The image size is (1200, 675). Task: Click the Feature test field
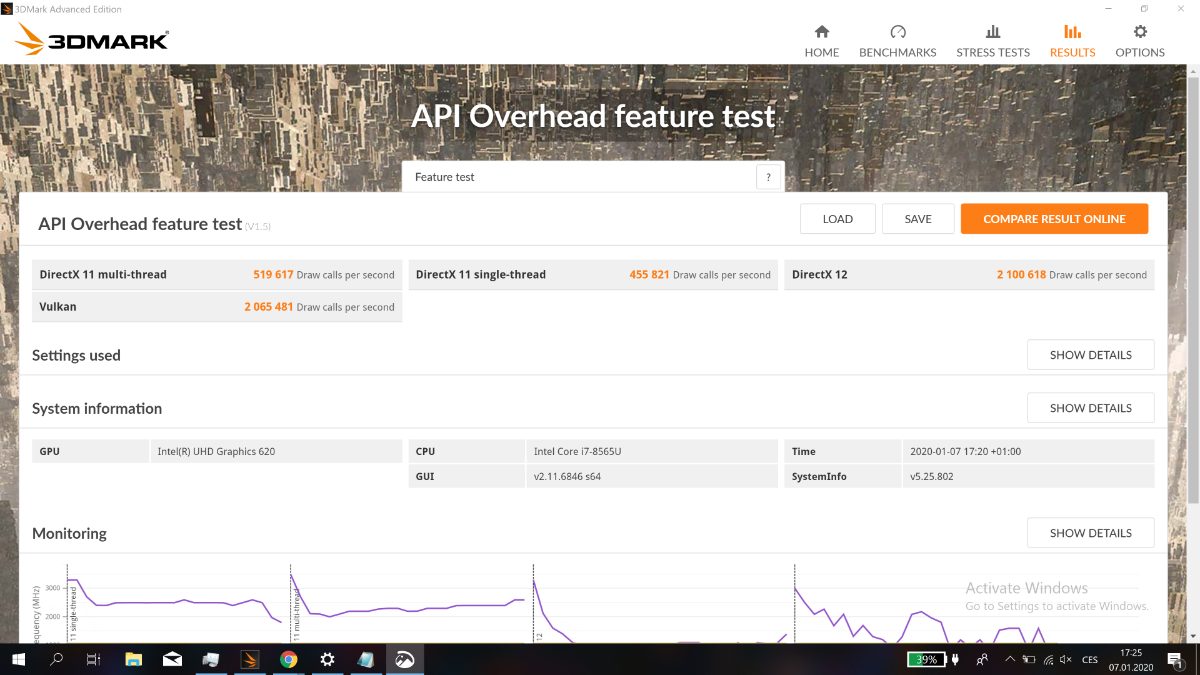coord(580,177)
